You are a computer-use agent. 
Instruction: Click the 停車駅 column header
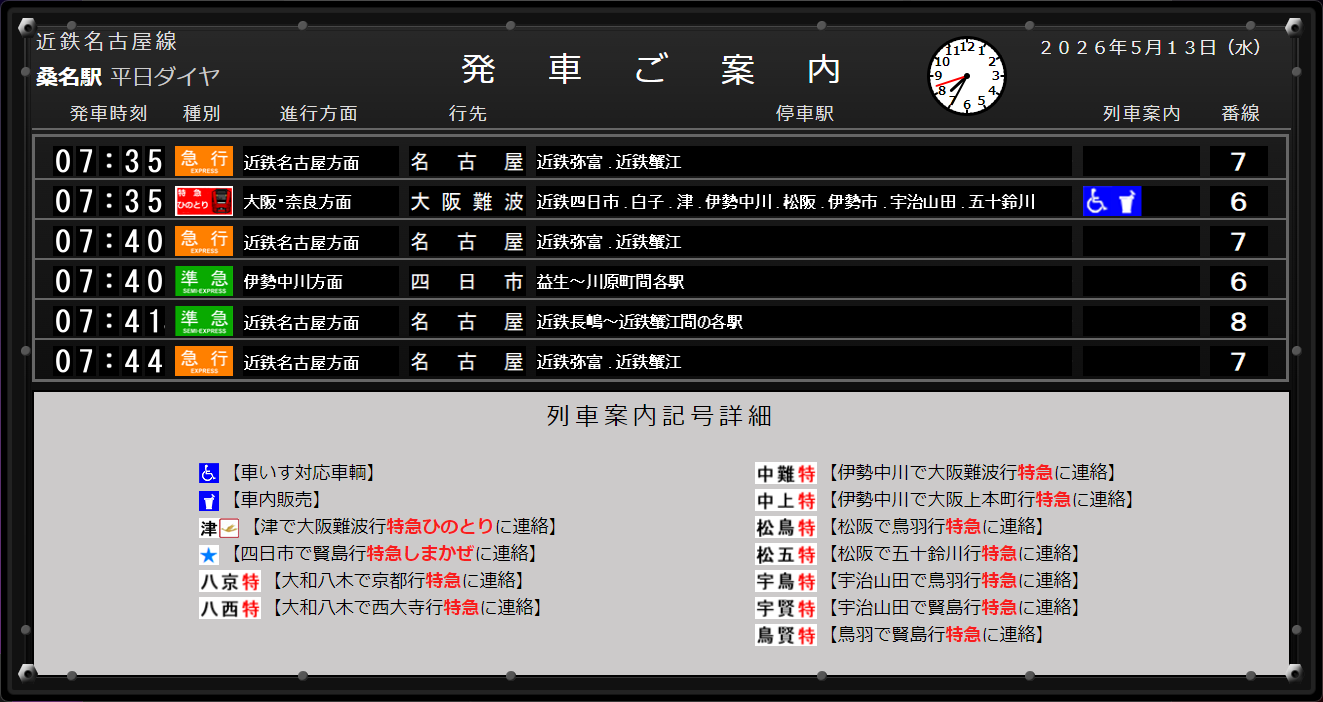coord(805,114)
